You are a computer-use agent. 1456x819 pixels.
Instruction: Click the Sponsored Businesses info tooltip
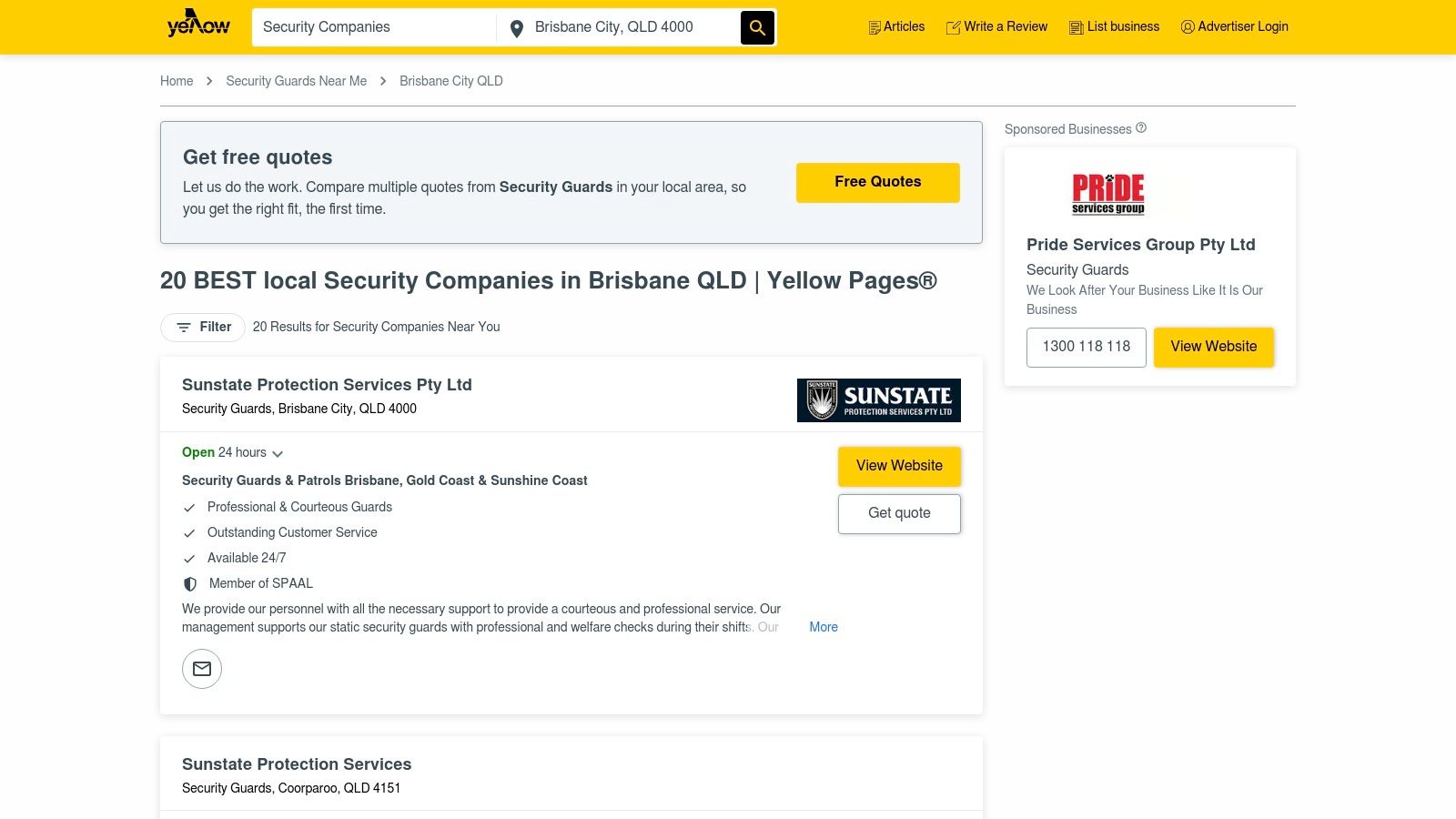point(1140,128)
